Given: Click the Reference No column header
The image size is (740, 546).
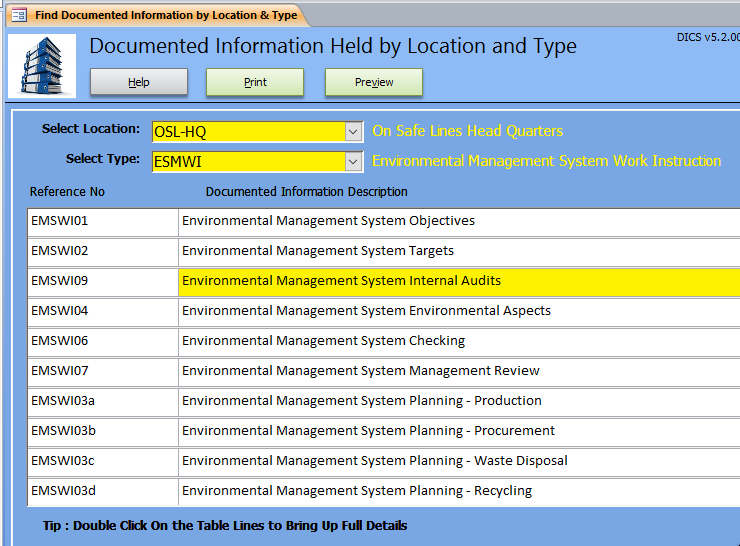Looking at the screenshot, I should click(x=67, y=192).
